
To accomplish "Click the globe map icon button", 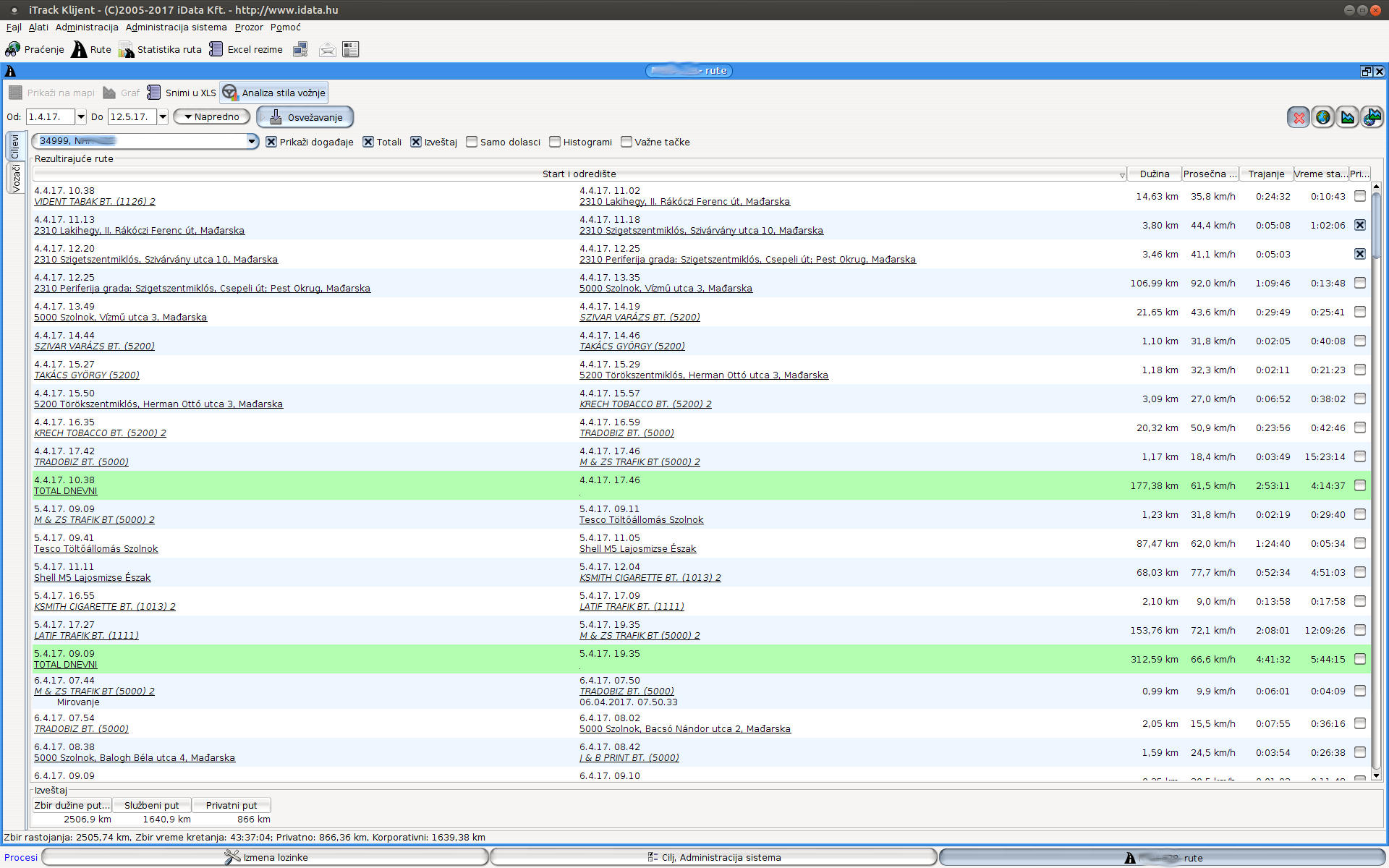I will (1323, 117).
